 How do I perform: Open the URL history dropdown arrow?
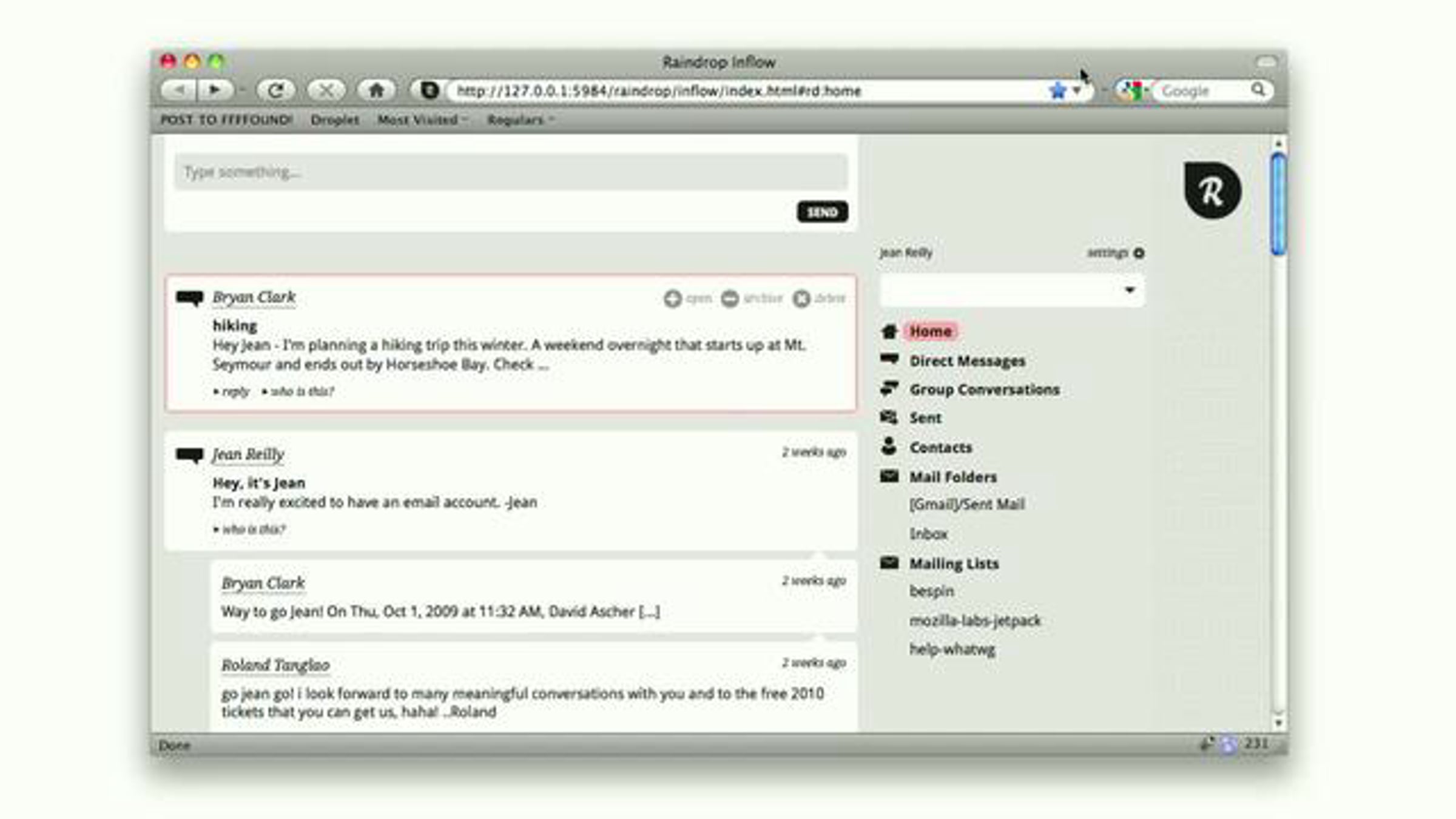[x=1077, y=90]
